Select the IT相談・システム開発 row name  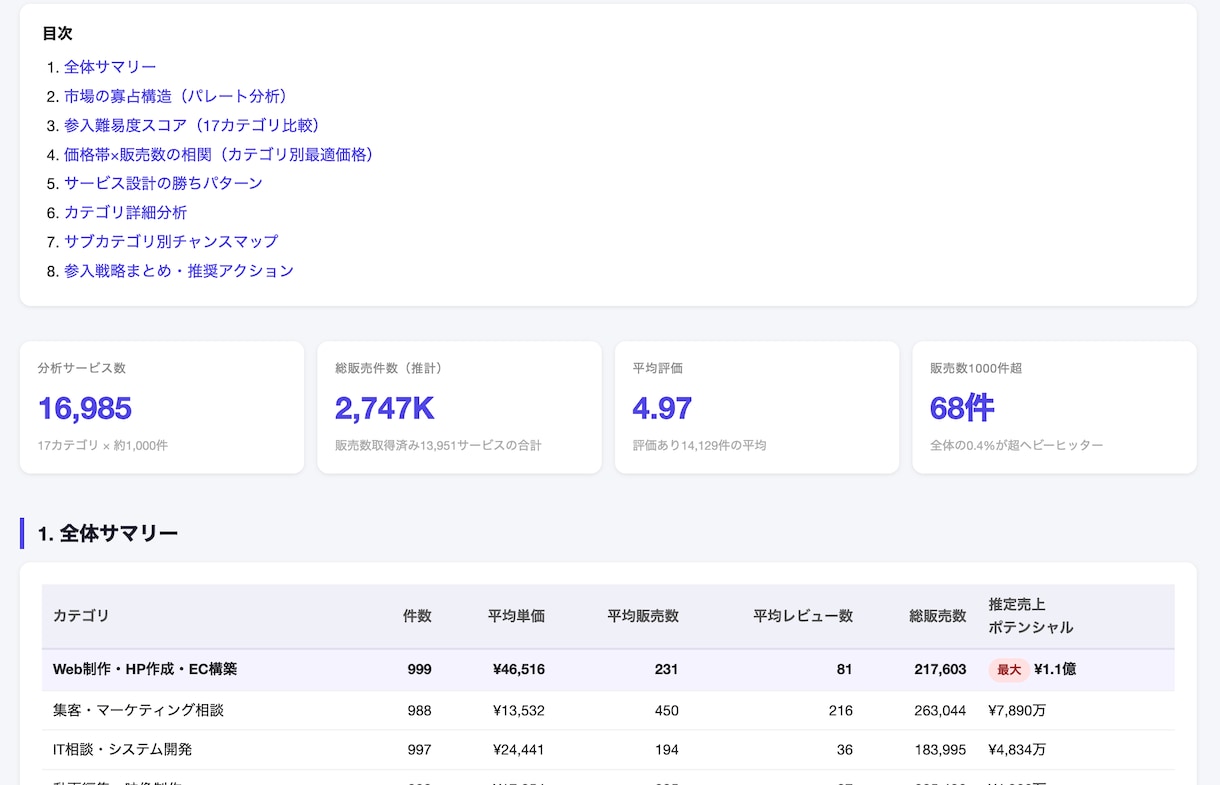coord(122,750)
